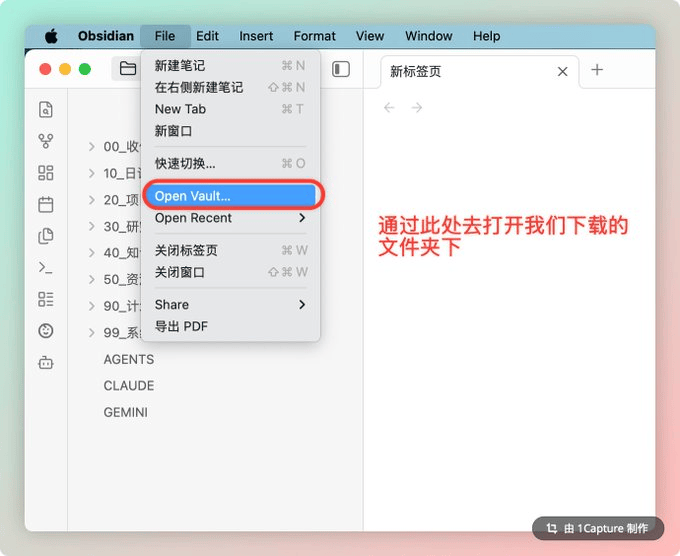Open the CLAUDE note in file list

click(x=129, y=385)
